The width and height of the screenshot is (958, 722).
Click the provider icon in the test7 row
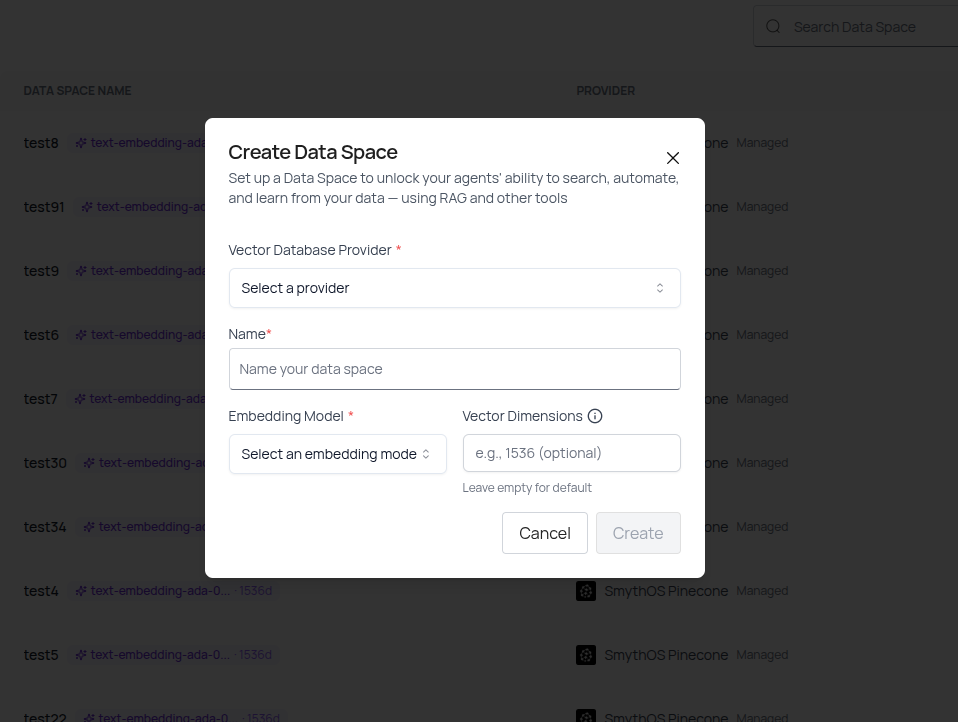point(586,399)
